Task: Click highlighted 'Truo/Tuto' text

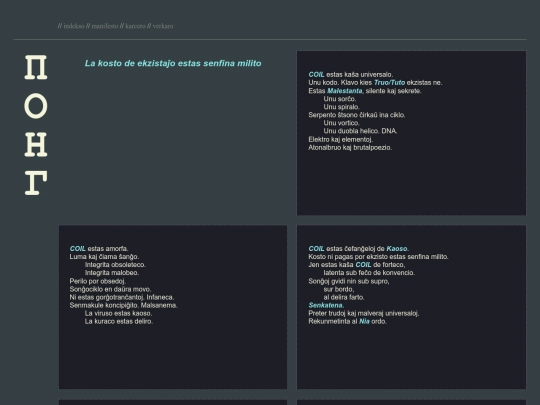Action: [389, 83]
